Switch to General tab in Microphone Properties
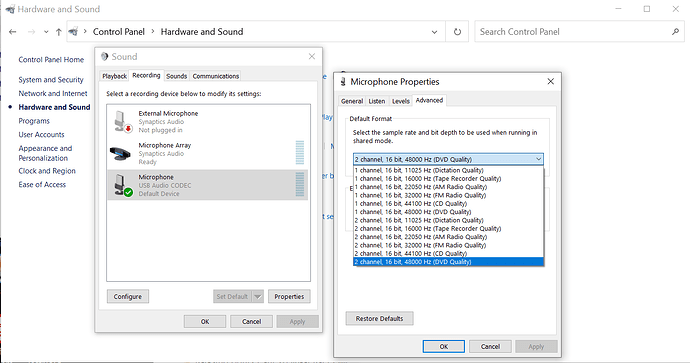Viewport: 690px width, 363px height. 352,101
